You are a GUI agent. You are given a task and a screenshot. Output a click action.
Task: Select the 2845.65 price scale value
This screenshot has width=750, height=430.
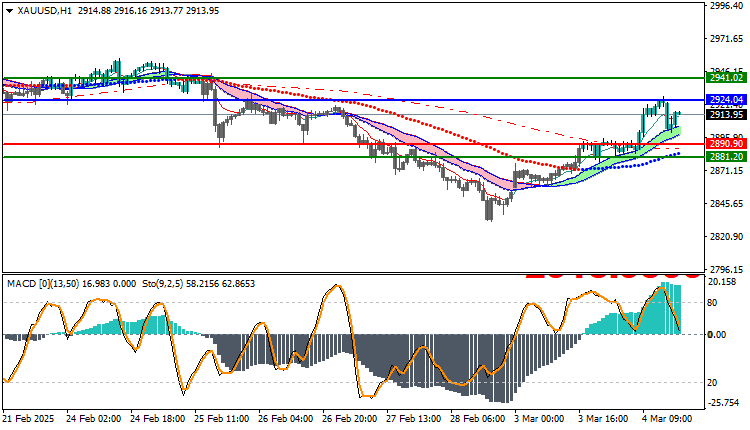[x=727, y=203]
